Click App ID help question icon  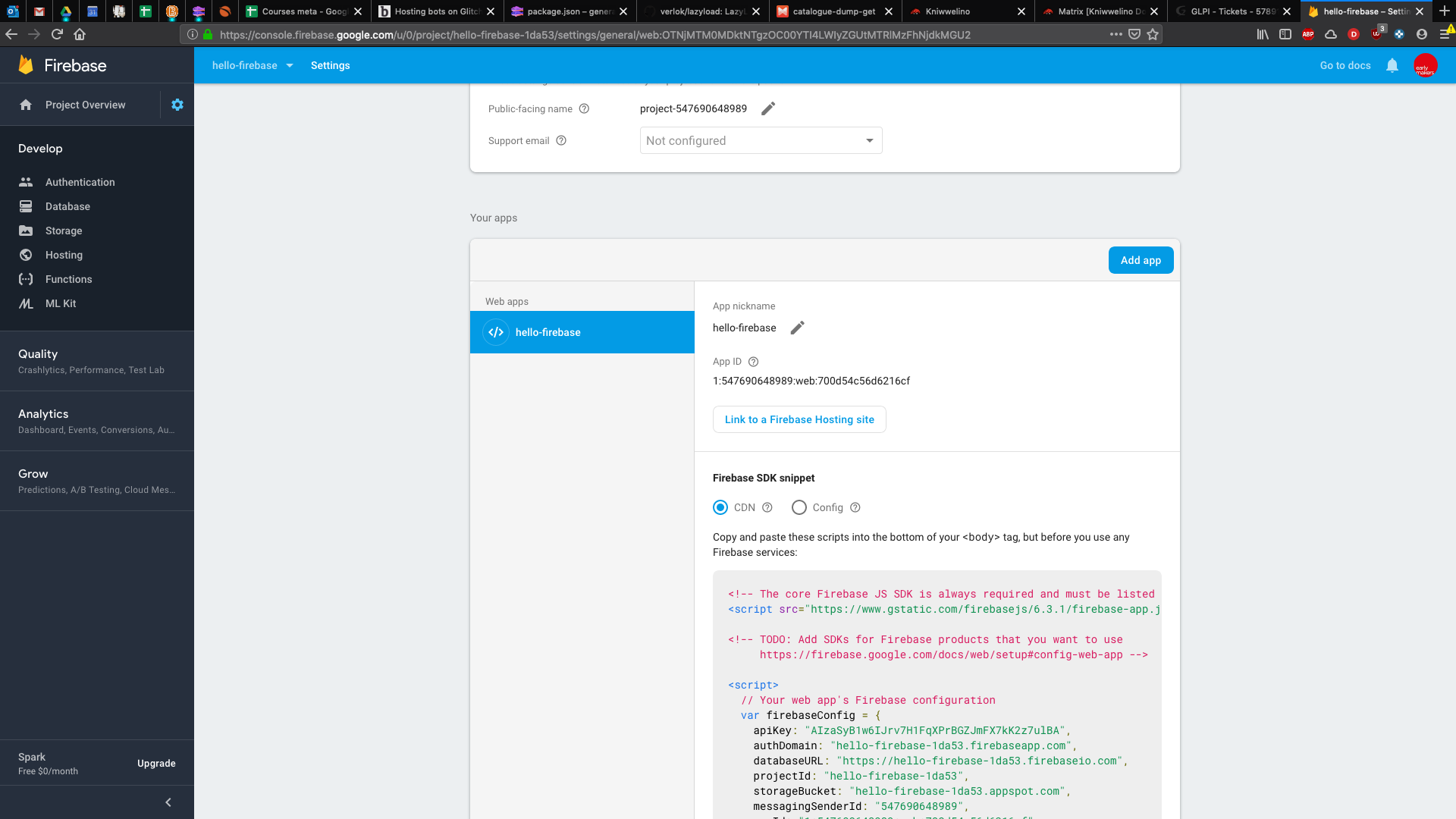753,362
